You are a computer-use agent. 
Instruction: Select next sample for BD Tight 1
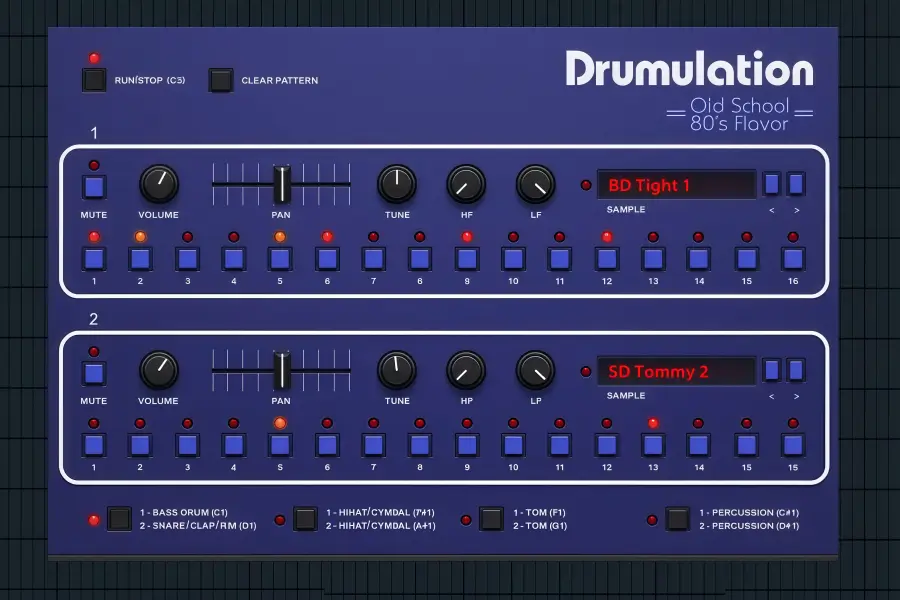click(x=796, y=184)
